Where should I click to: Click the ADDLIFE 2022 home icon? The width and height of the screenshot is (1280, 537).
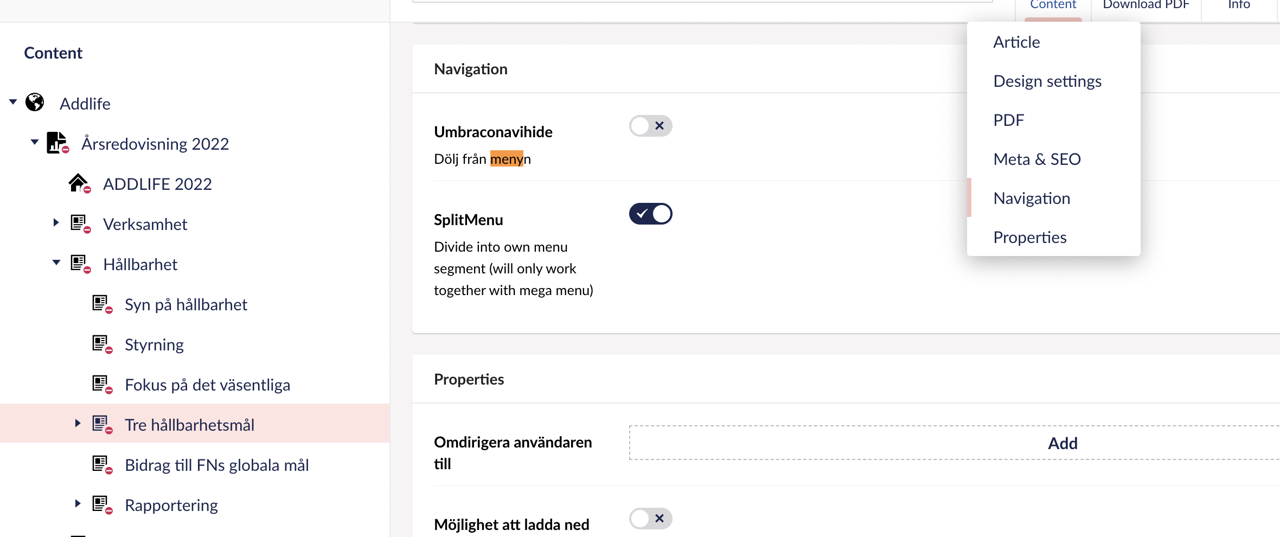[79, 183]
